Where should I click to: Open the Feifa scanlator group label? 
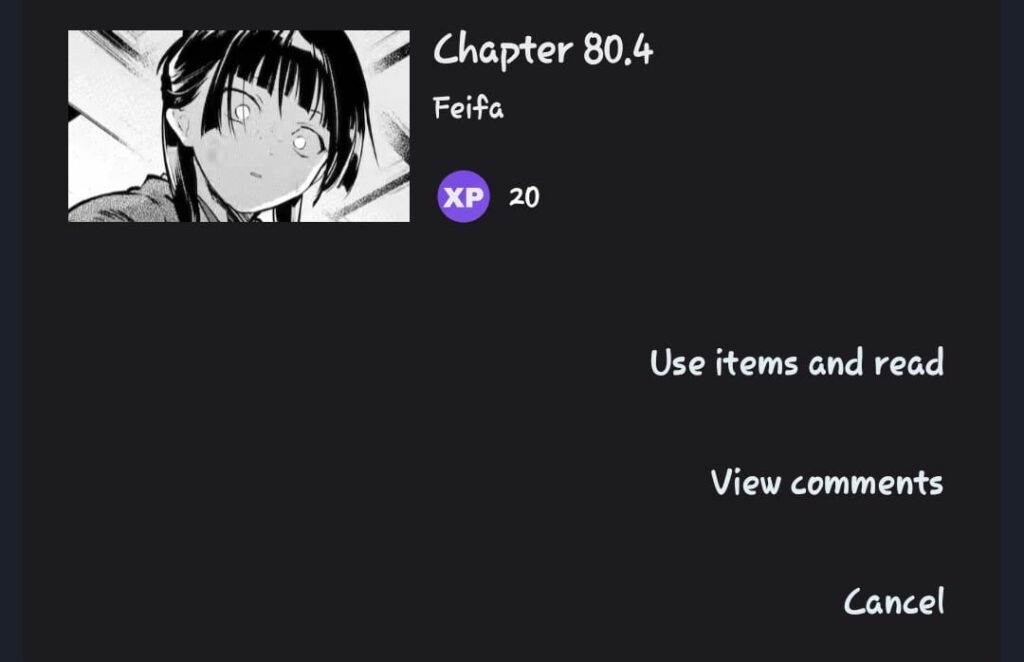[x=468, y=108]
